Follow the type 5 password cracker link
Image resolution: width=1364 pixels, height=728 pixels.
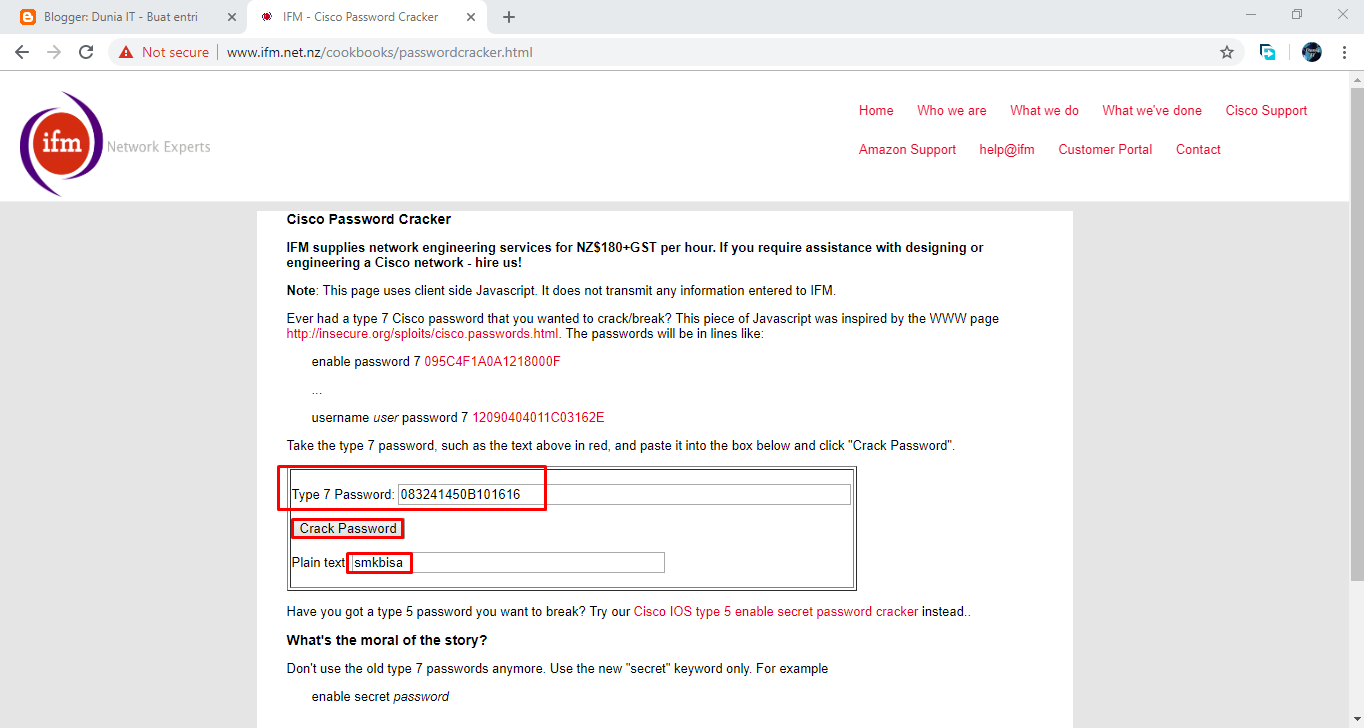point(776,611)
